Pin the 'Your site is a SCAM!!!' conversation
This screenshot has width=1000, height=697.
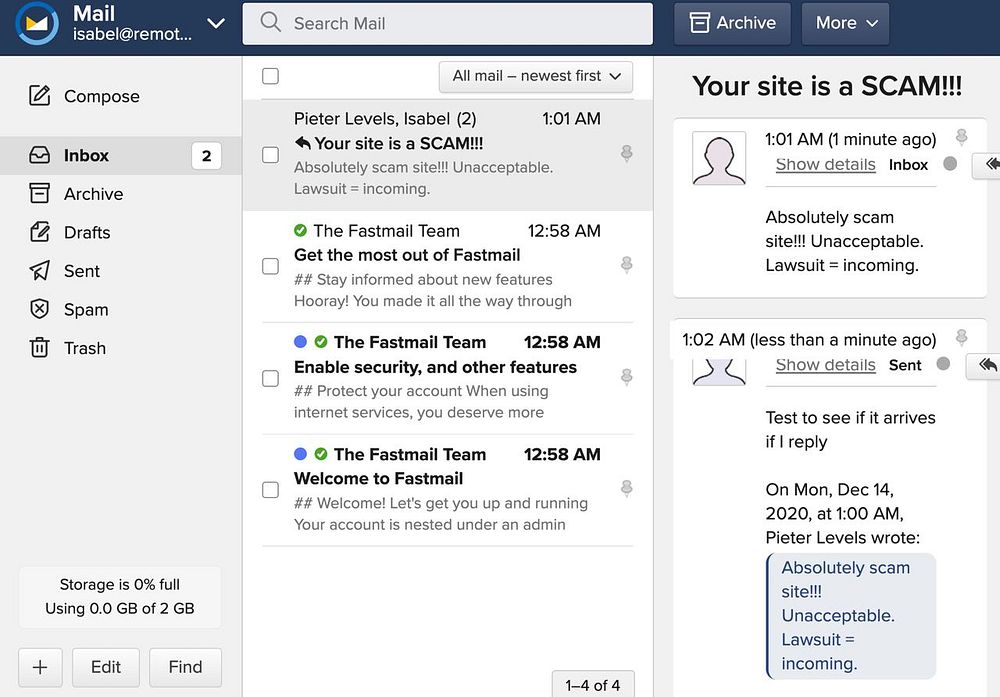(x=627, y=153)
